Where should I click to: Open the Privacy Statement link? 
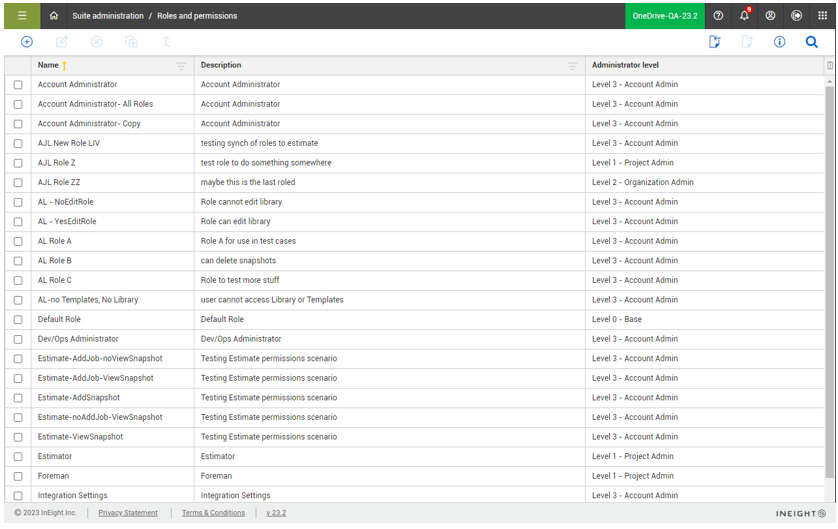[128, 513]
